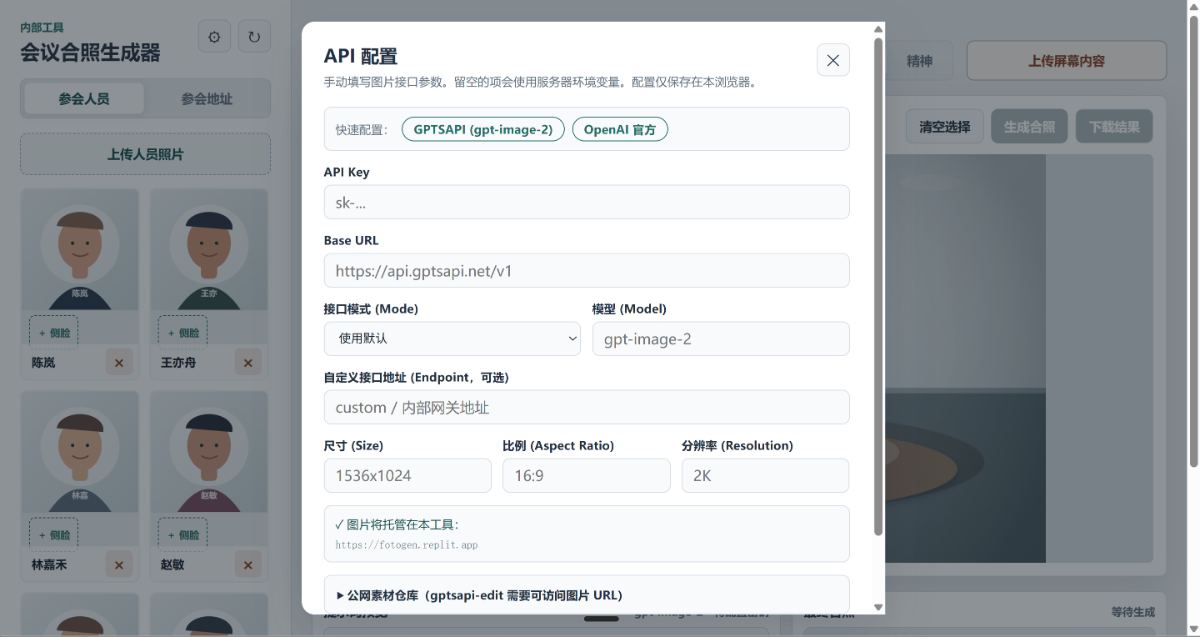1200x637 pixels.
Task: Add 侧脸 photo for 赵敏
Action: coord(183,534)
